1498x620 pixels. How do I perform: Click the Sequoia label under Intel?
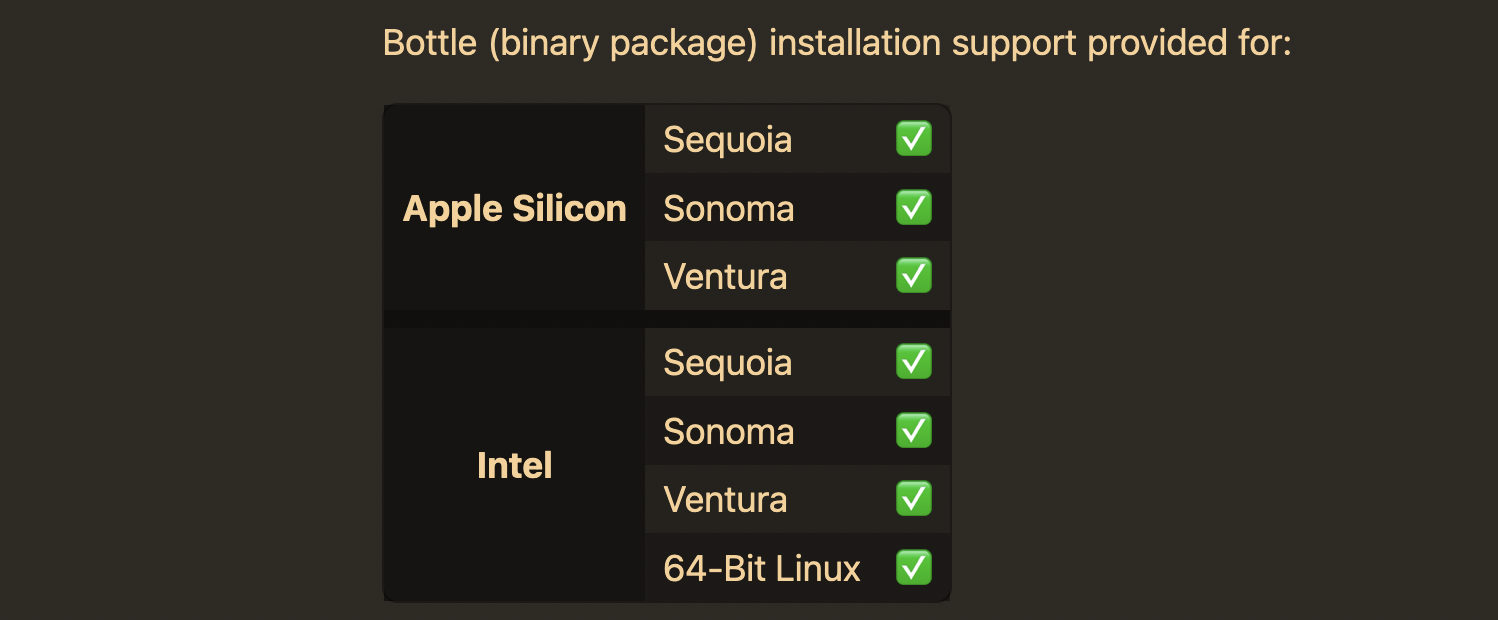tap(728, 363)
